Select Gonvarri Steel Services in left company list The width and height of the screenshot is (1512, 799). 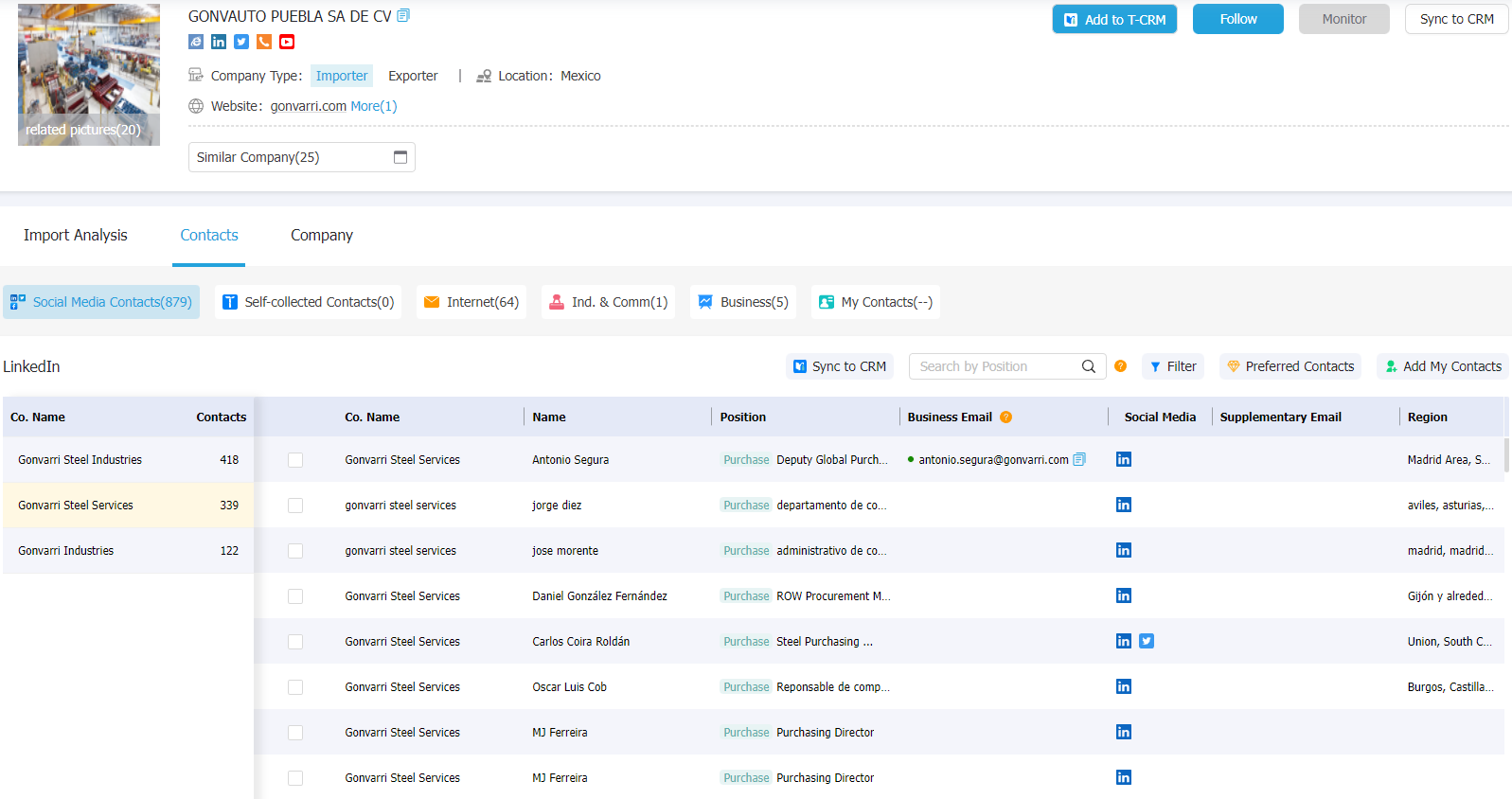(128, 506)
